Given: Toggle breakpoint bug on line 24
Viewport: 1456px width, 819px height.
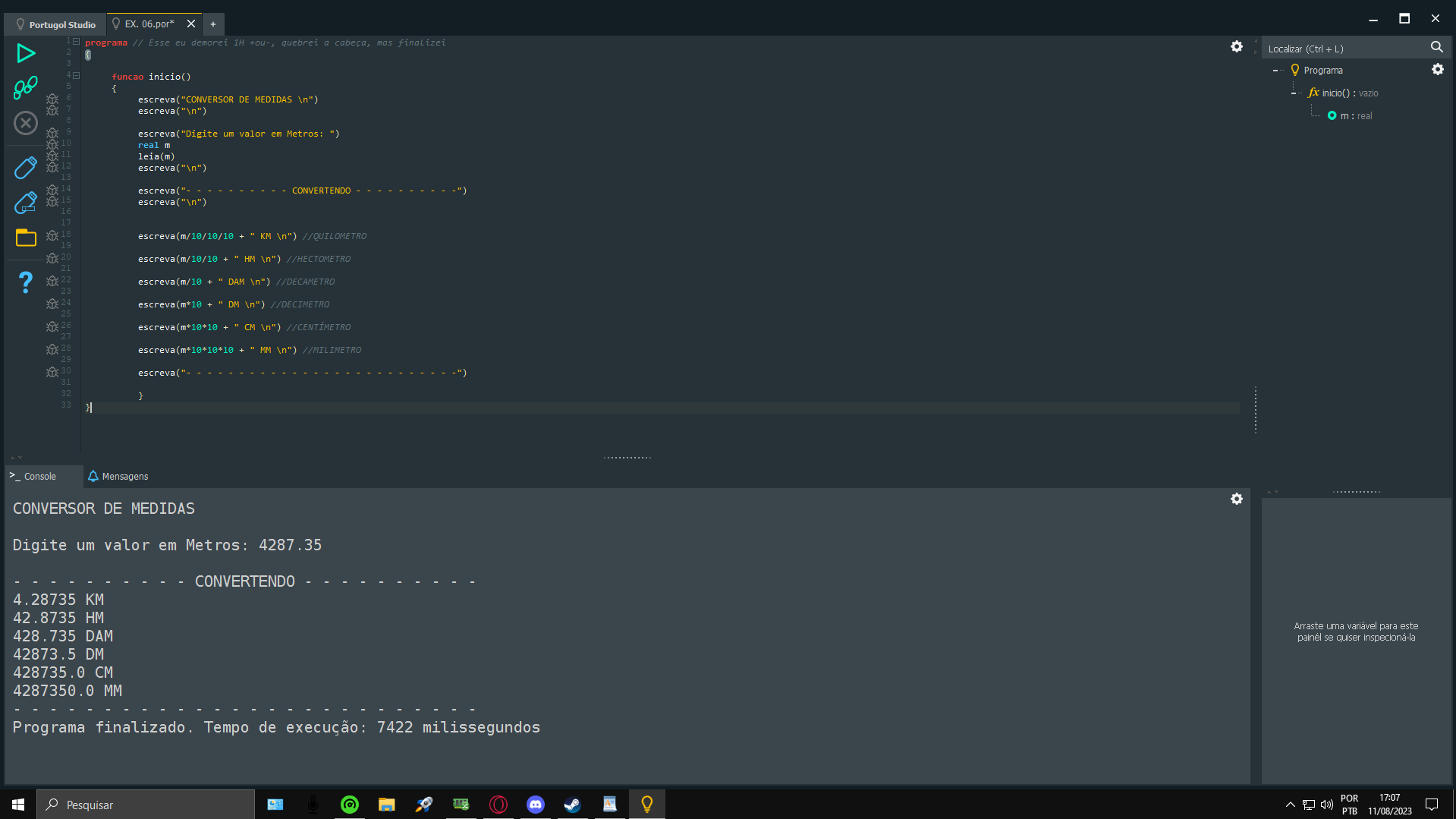Looking at the screenshot, I should pos(52,304).
